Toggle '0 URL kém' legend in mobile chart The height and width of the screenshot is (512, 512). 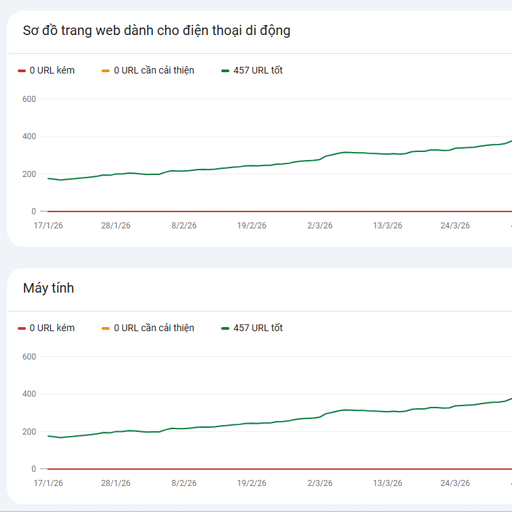[x=46, y=70]
